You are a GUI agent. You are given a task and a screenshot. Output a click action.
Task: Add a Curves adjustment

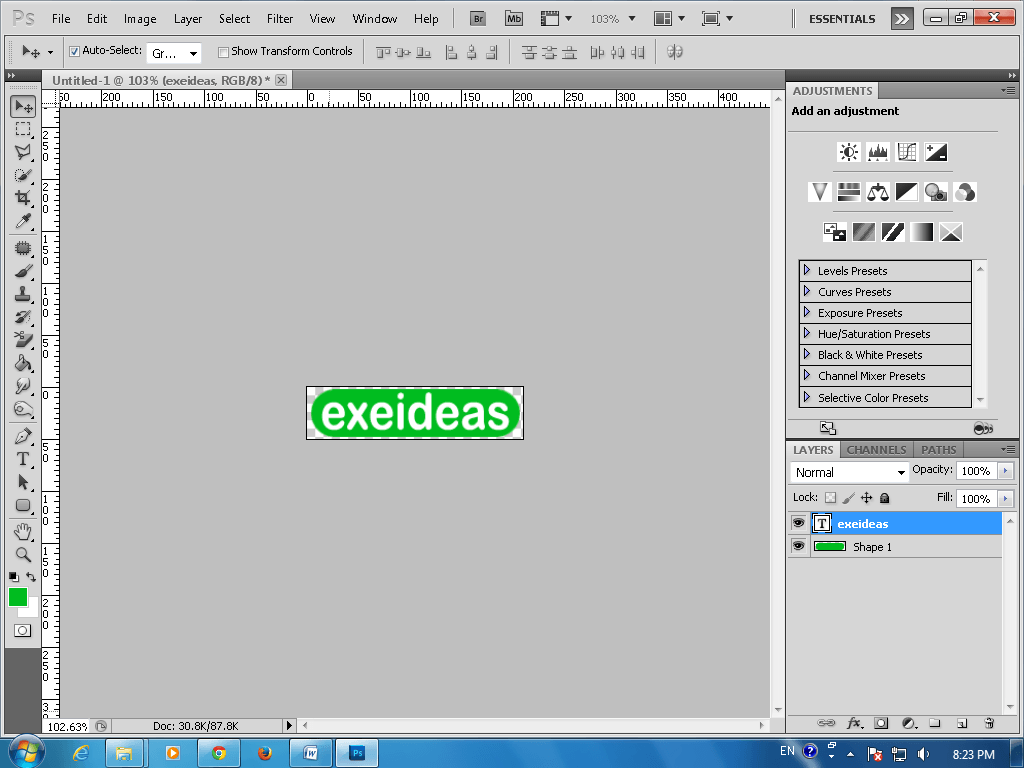906,152
